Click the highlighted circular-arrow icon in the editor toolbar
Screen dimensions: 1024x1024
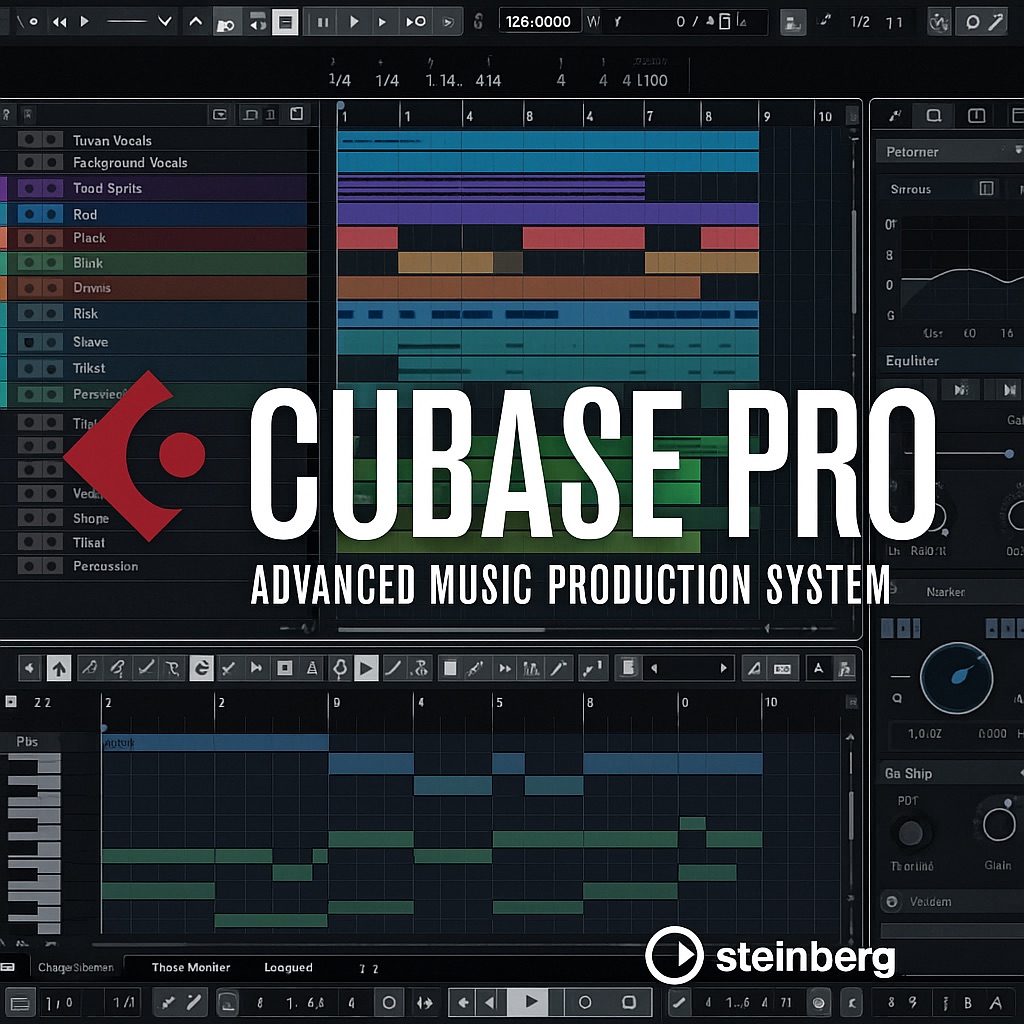pyautogui.click(x=201, y=668)
